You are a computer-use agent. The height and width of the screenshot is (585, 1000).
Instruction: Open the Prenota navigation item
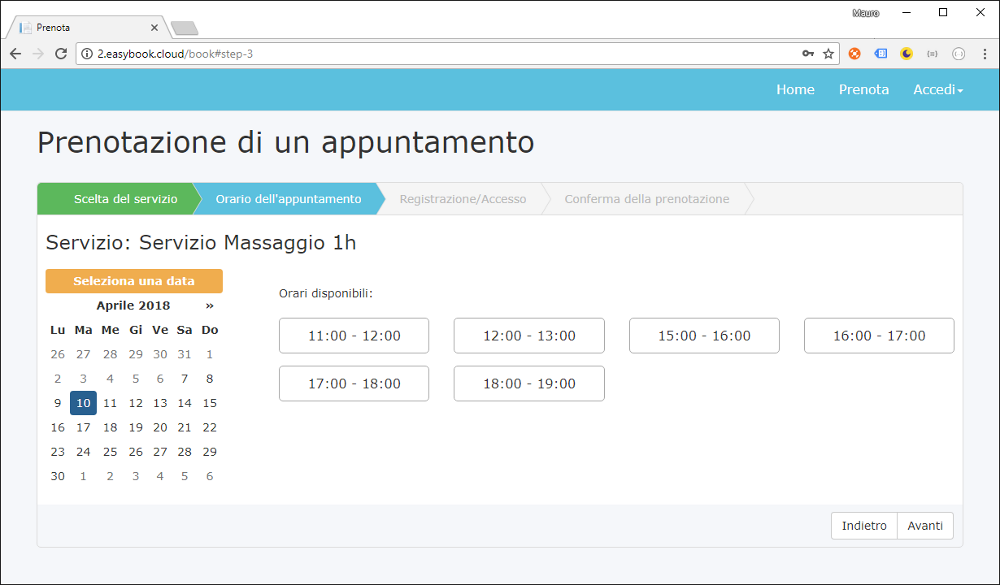click(x=863, y=89)
